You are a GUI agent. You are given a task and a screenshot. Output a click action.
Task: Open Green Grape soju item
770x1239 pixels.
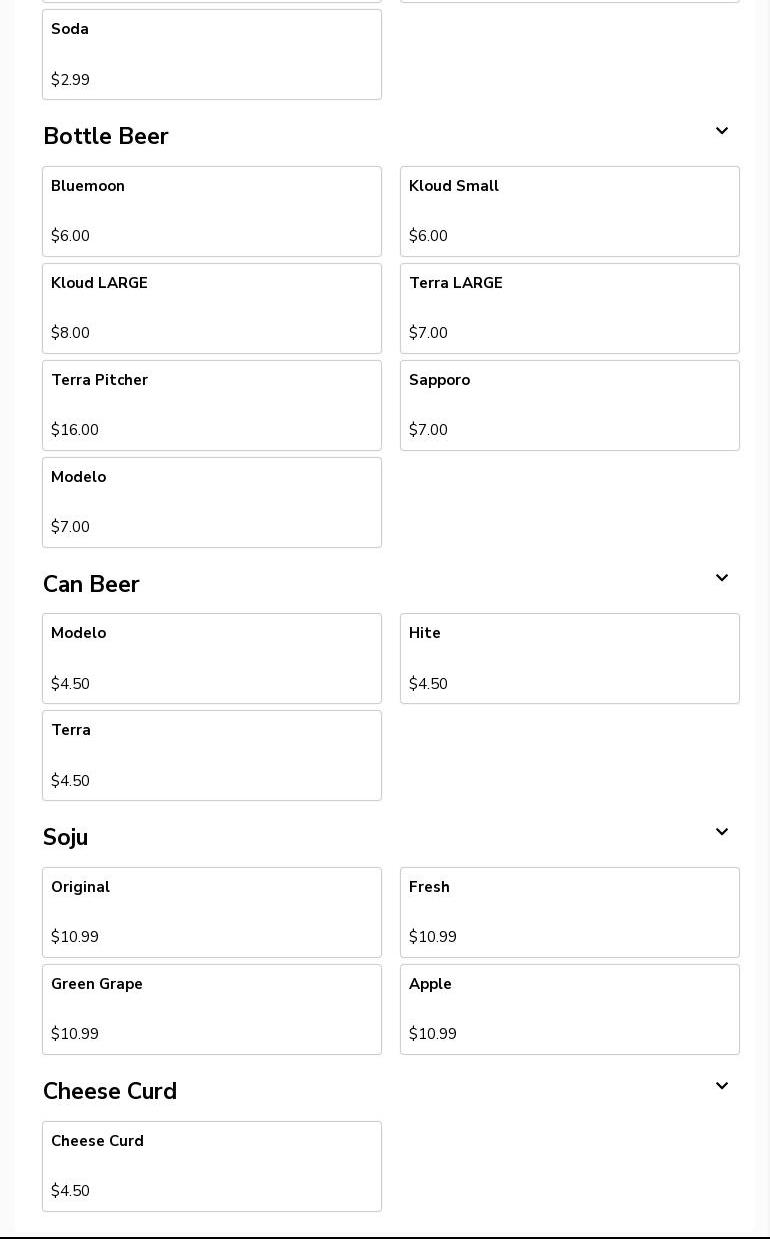coord(211,1009)
